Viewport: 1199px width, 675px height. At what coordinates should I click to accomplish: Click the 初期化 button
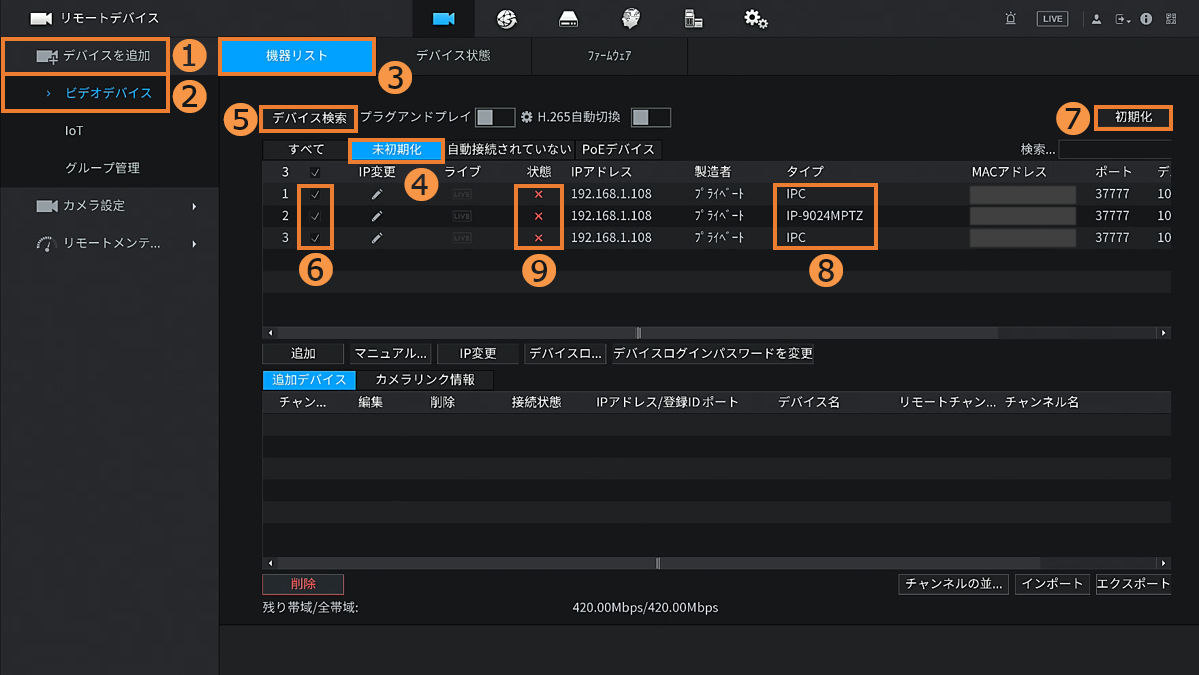pos(1133,117)
